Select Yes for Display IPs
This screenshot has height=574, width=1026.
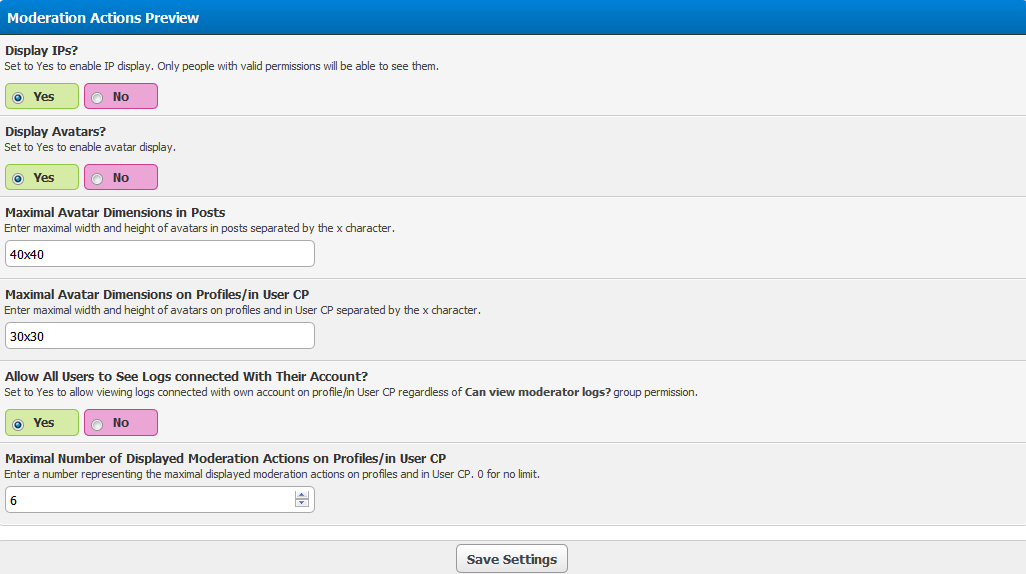click(18, 97)
